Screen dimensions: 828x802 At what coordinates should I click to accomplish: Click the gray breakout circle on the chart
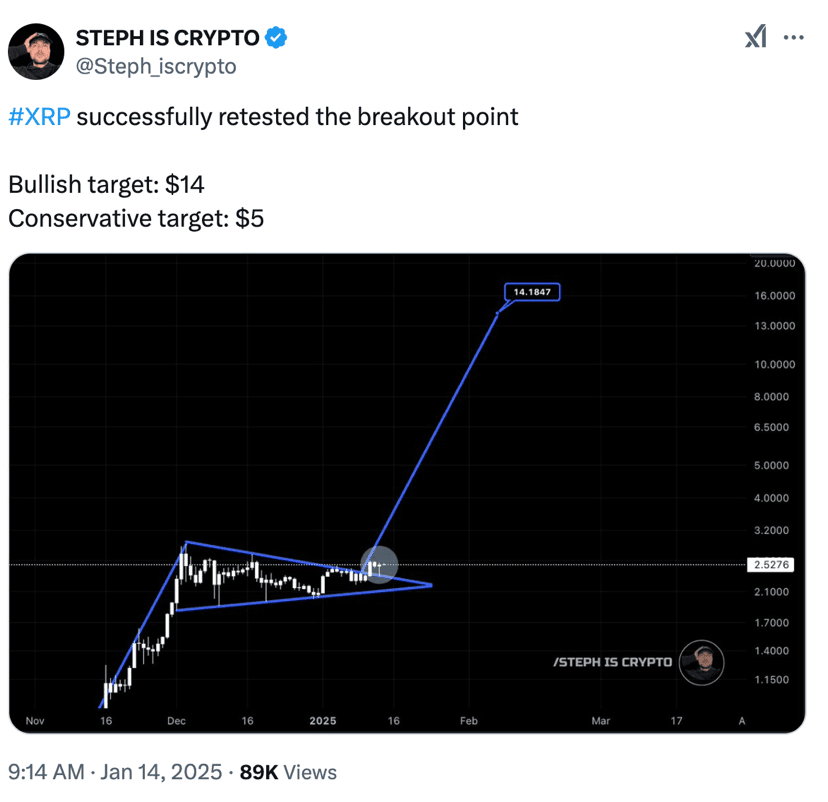378,566
